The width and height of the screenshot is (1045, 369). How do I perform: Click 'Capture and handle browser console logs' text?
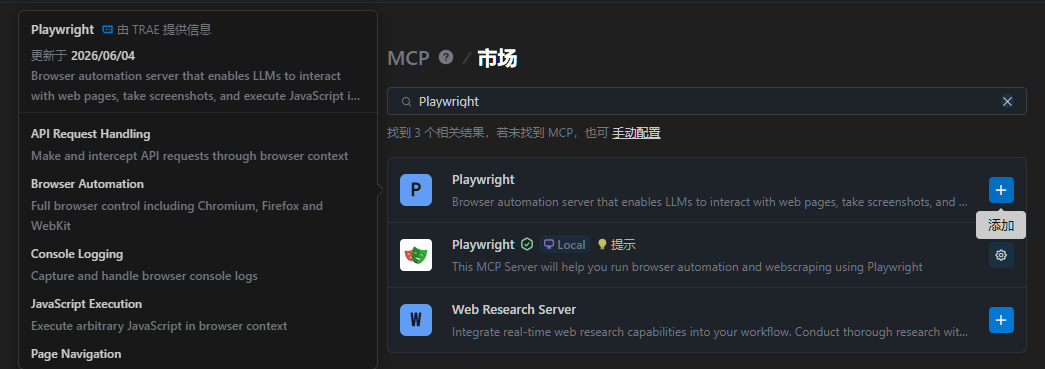(144, 276)
